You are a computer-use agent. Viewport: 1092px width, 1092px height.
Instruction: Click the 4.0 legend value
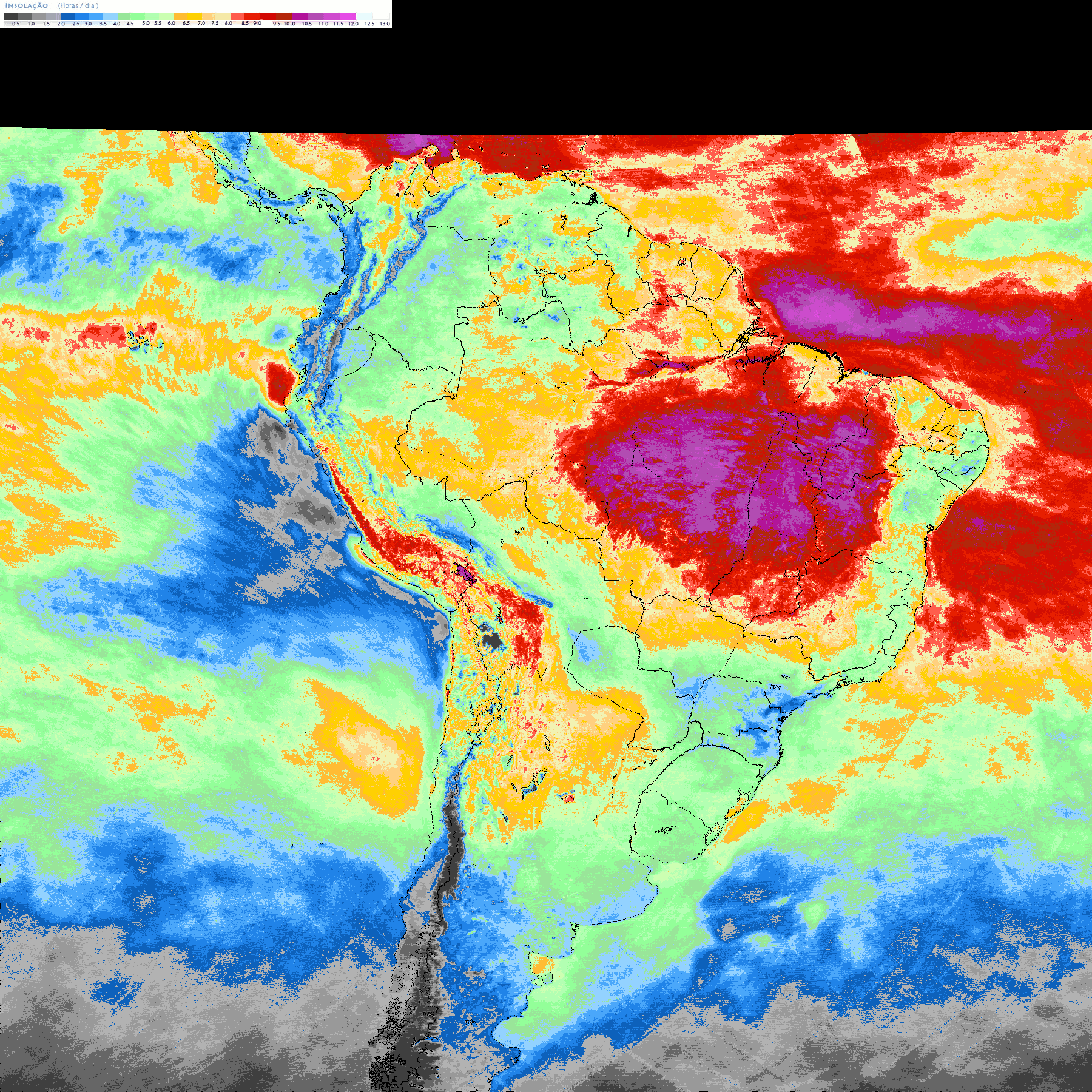[x=116, y=24]
